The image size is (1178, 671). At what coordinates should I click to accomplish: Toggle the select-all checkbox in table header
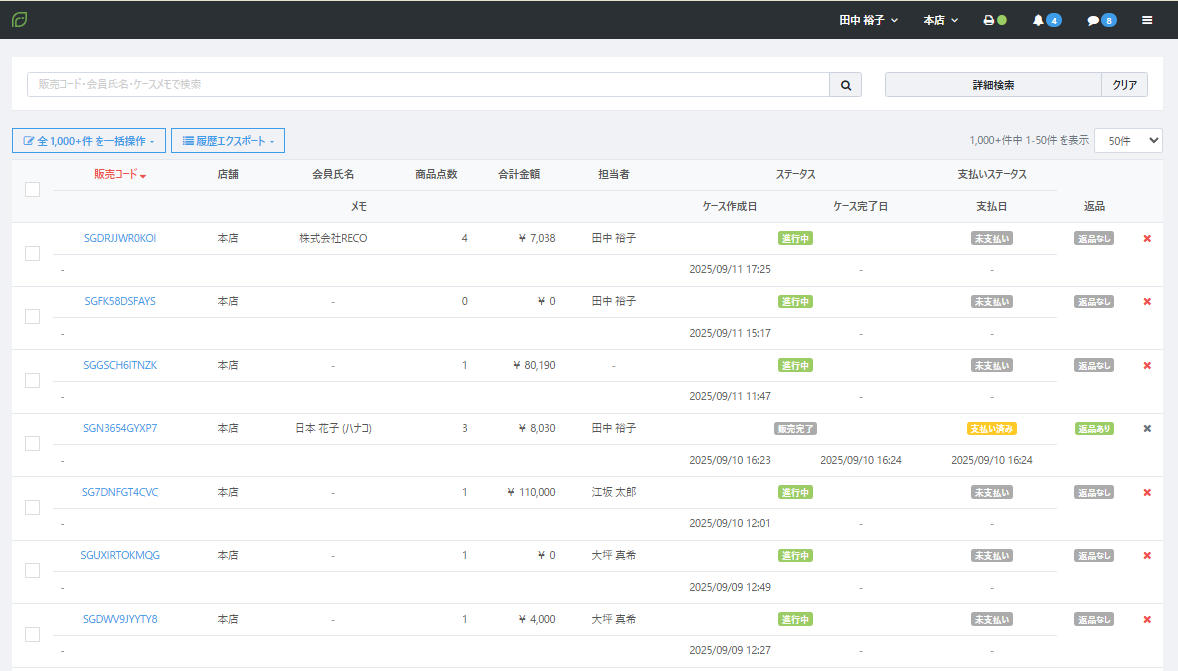point(32,190)
